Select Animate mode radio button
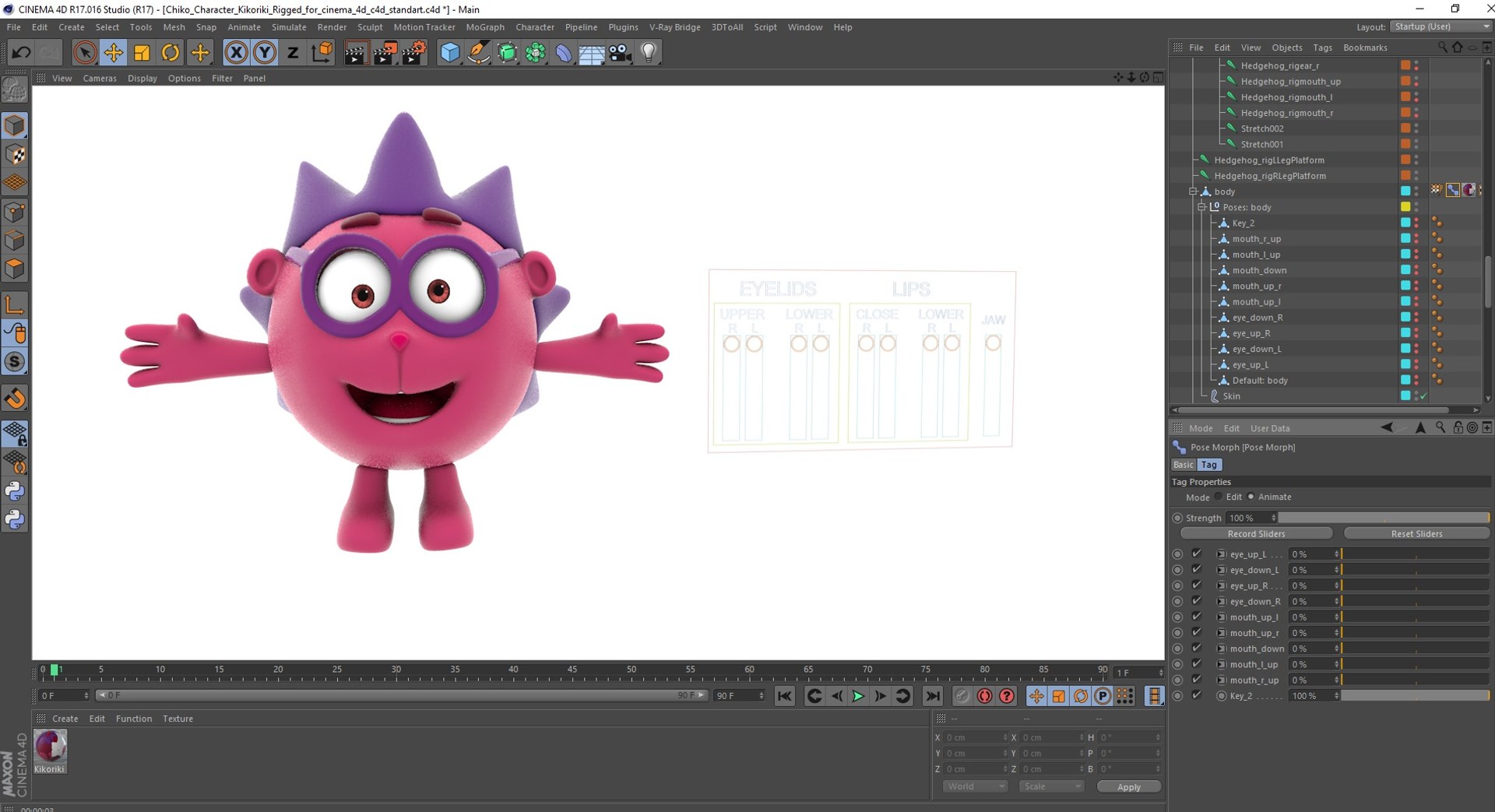The height and width of the screenshot is (812, 1495). point(1251,497)
